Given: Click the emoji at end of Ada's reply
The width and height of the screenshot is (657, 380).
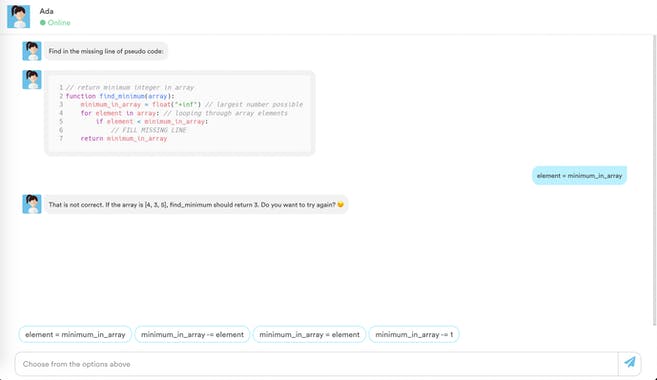Looking at the screenshot, I should pos(340,204).
